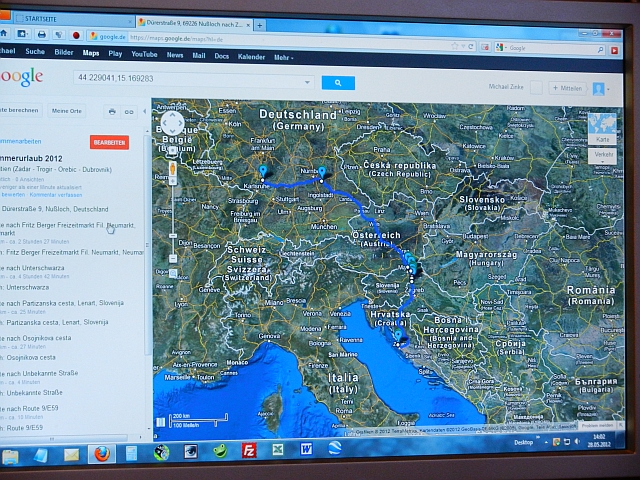The width and height of the screenshot is (640, 480).
Task: Open Google Earth from the taskbar
Action: 335,448
